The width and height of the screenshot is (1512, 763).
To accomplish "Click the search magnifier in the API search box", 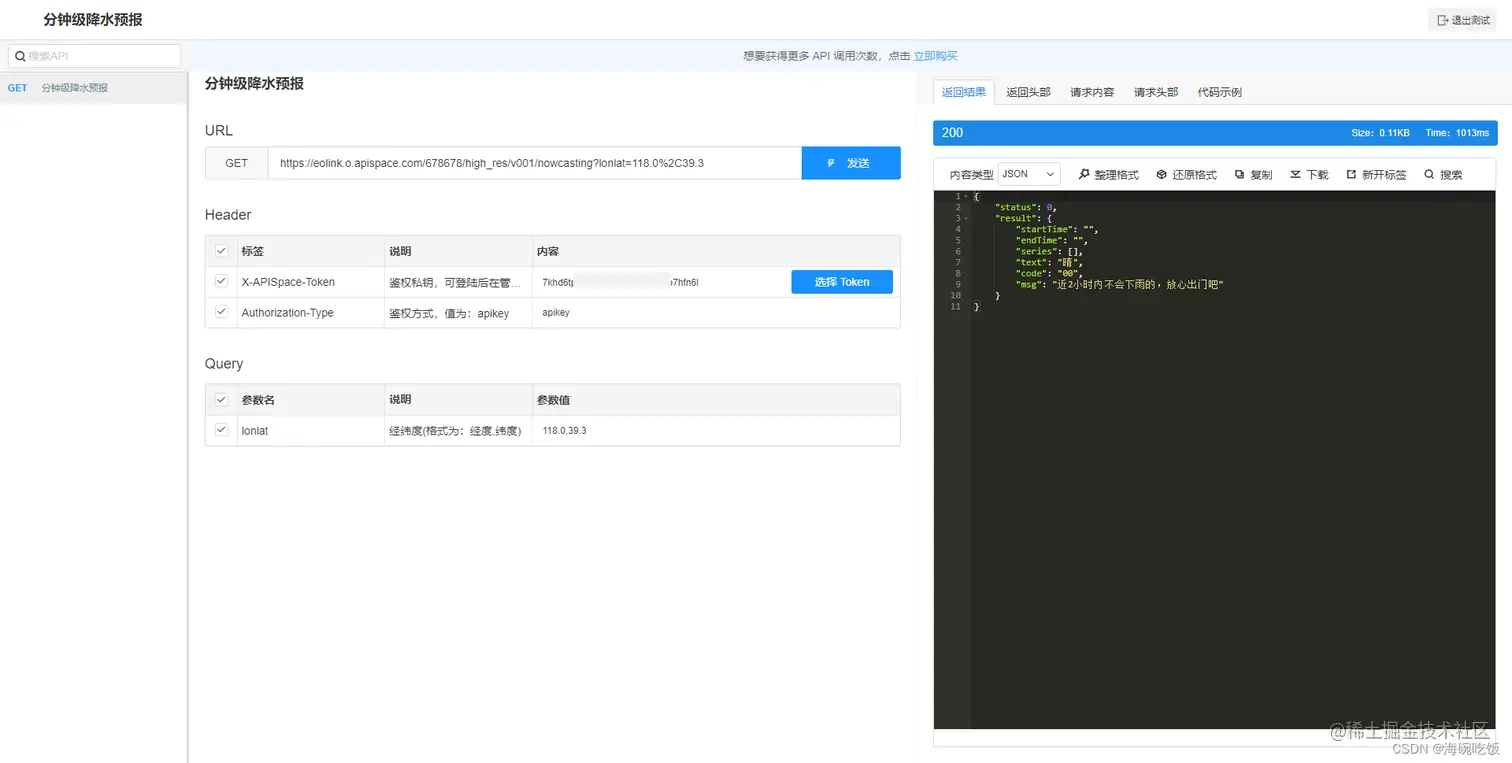I will pos(18,55).
